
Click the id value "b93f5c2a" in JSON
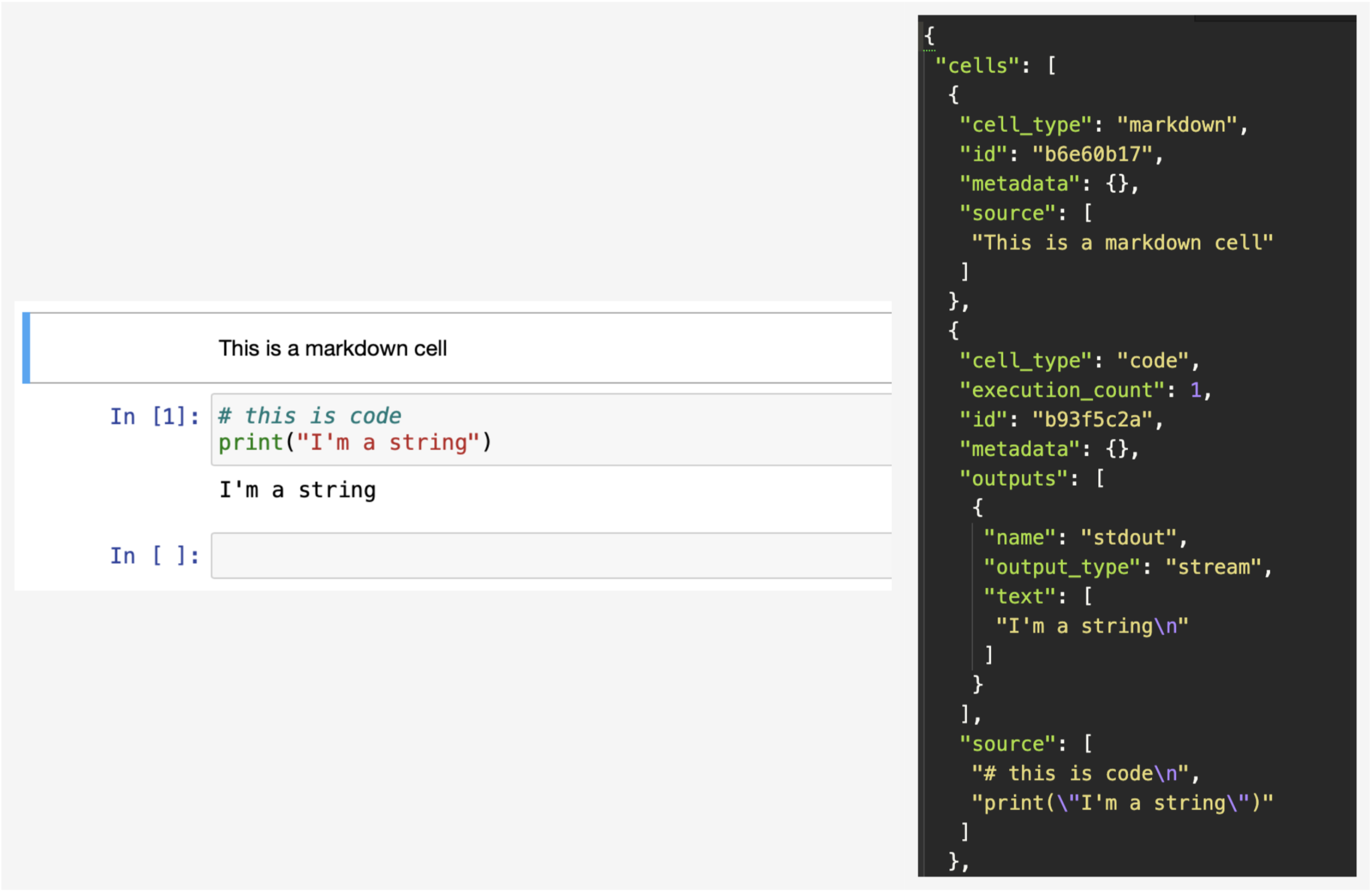[1092, 419]
